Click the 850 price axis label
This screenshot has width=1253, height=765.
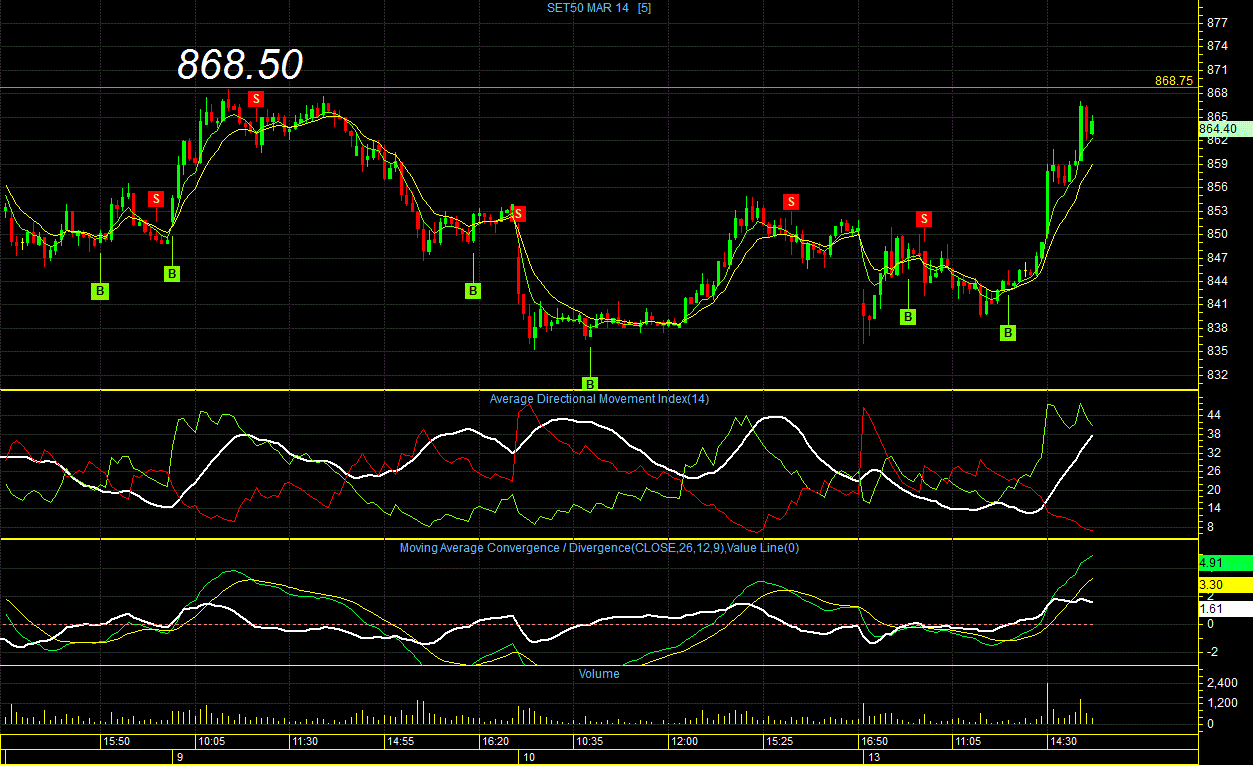click(x=1218, y=234)
